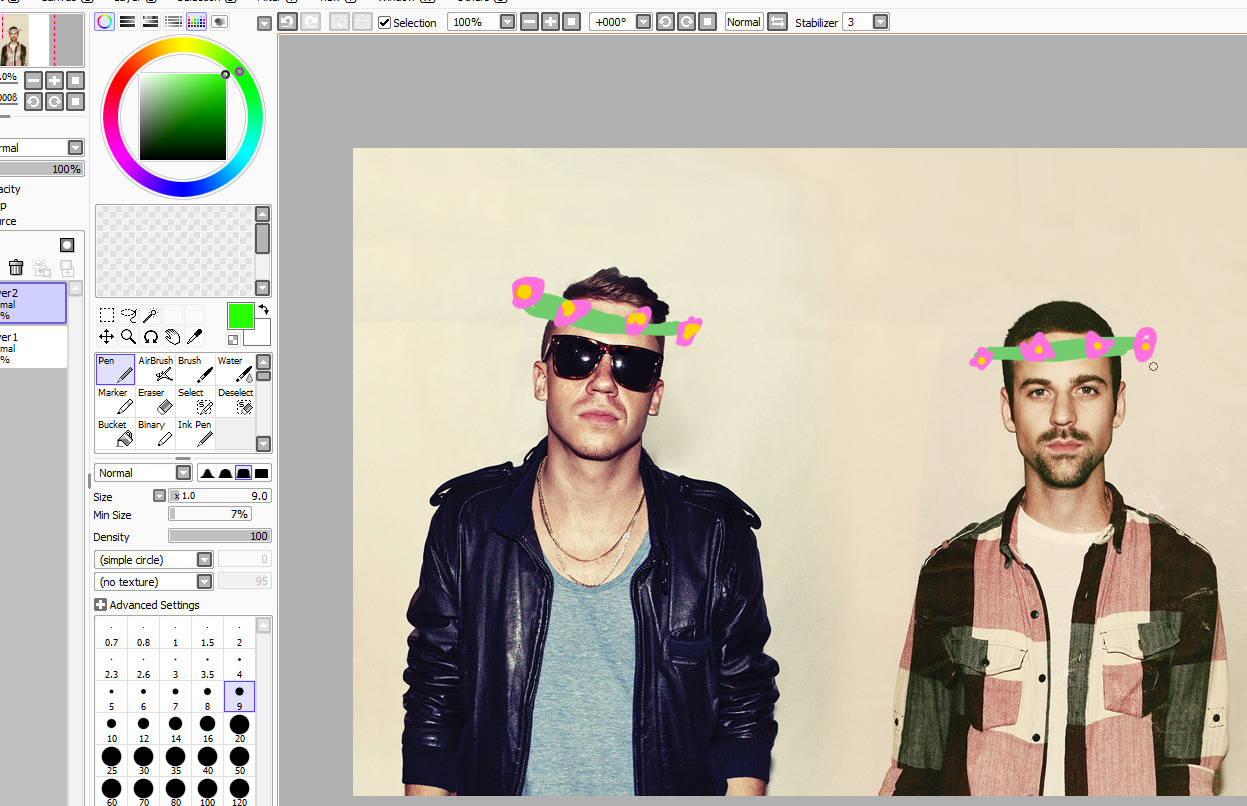Image resolution: width=1247 pixels, height=806 pixels.
Task: Click the navigator thumbnail preview
Action: [x=42, y=40]
